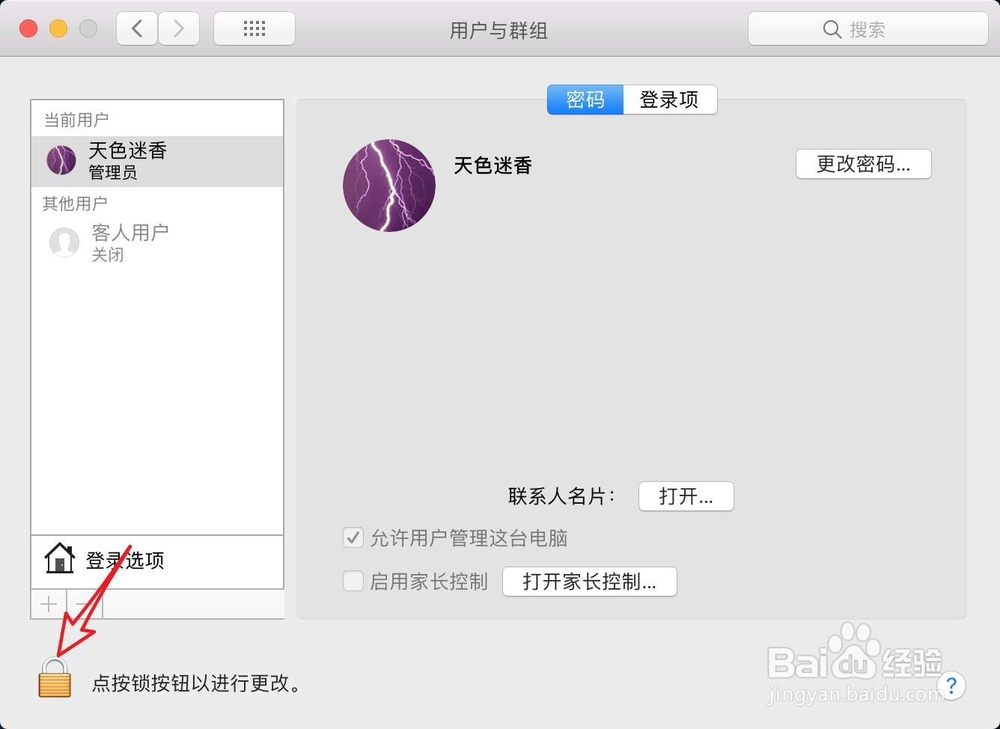Viewport: 1000px width, 729px height.
Task: Click the 登录选项 house icon
Action: 59,558
